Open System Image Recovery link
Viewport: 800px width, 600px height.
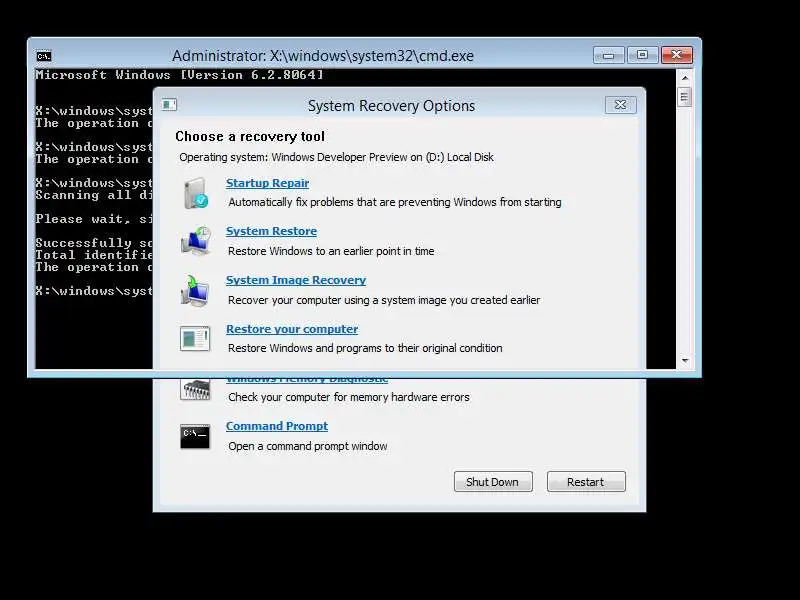296,280
